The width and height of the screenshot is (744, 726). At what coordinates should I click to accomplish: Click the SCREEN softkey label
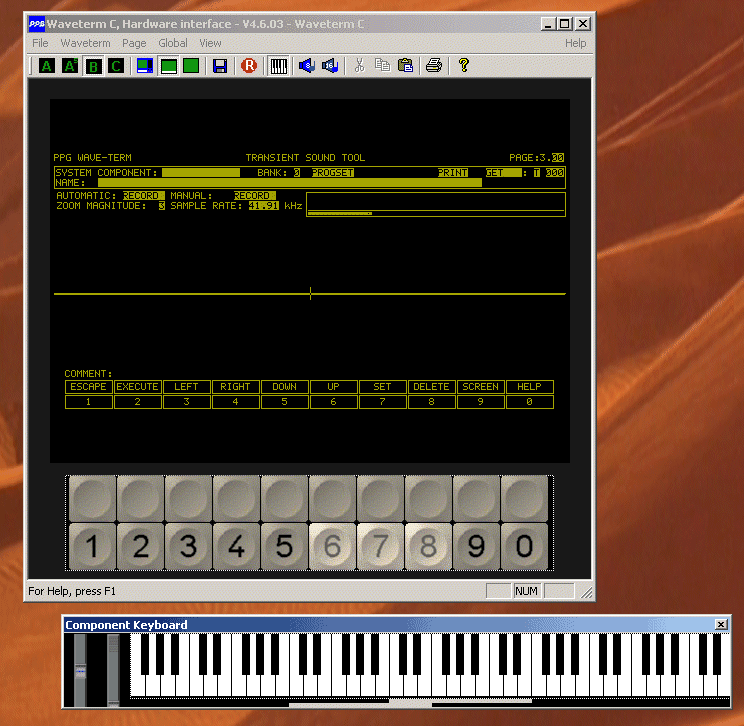[481, 387]
